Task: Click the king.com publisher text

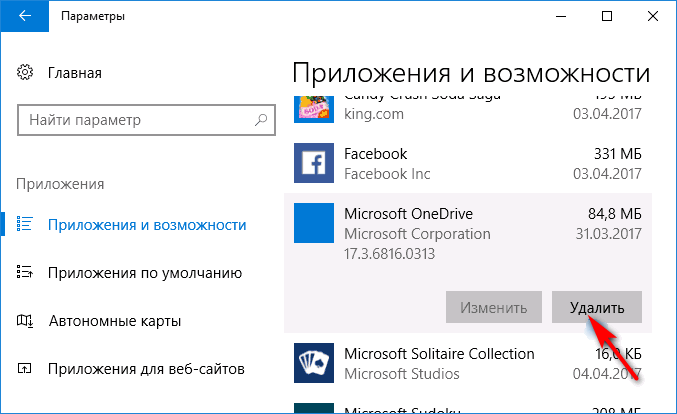Action: pos(374,114)
